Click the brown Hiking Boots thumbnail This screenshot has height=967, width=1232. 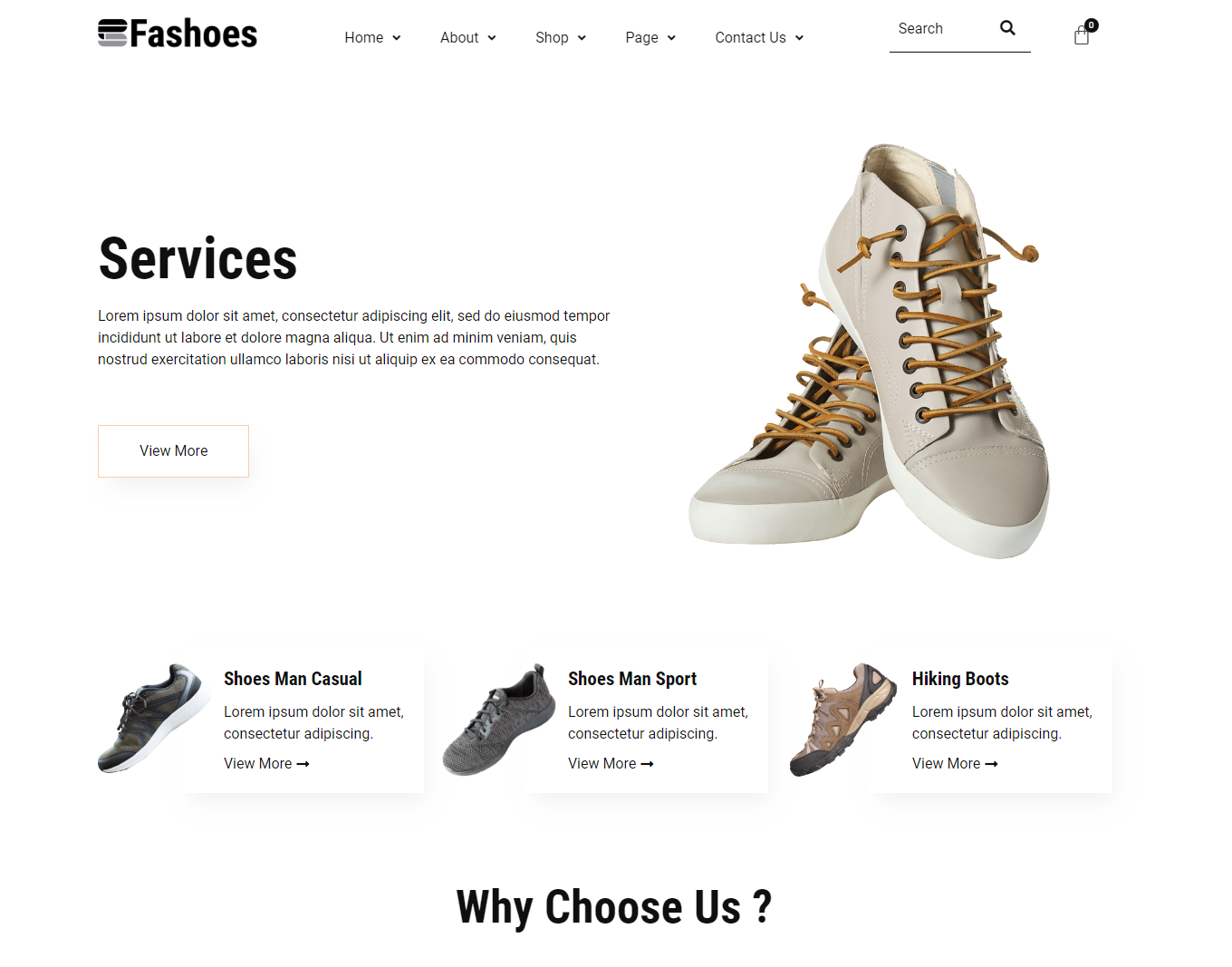842,720
